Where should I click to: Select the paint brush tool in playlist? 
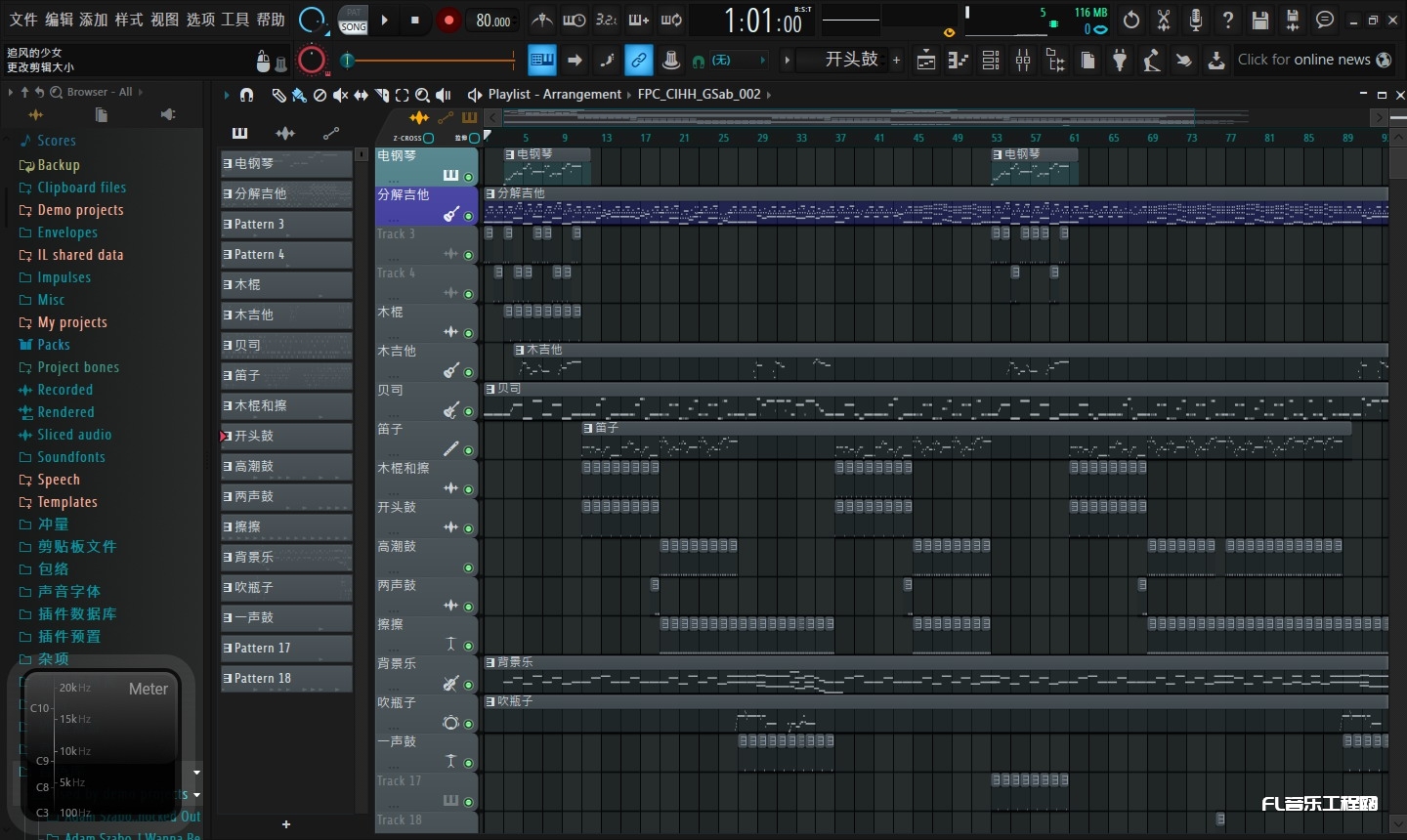pos(299,95)
